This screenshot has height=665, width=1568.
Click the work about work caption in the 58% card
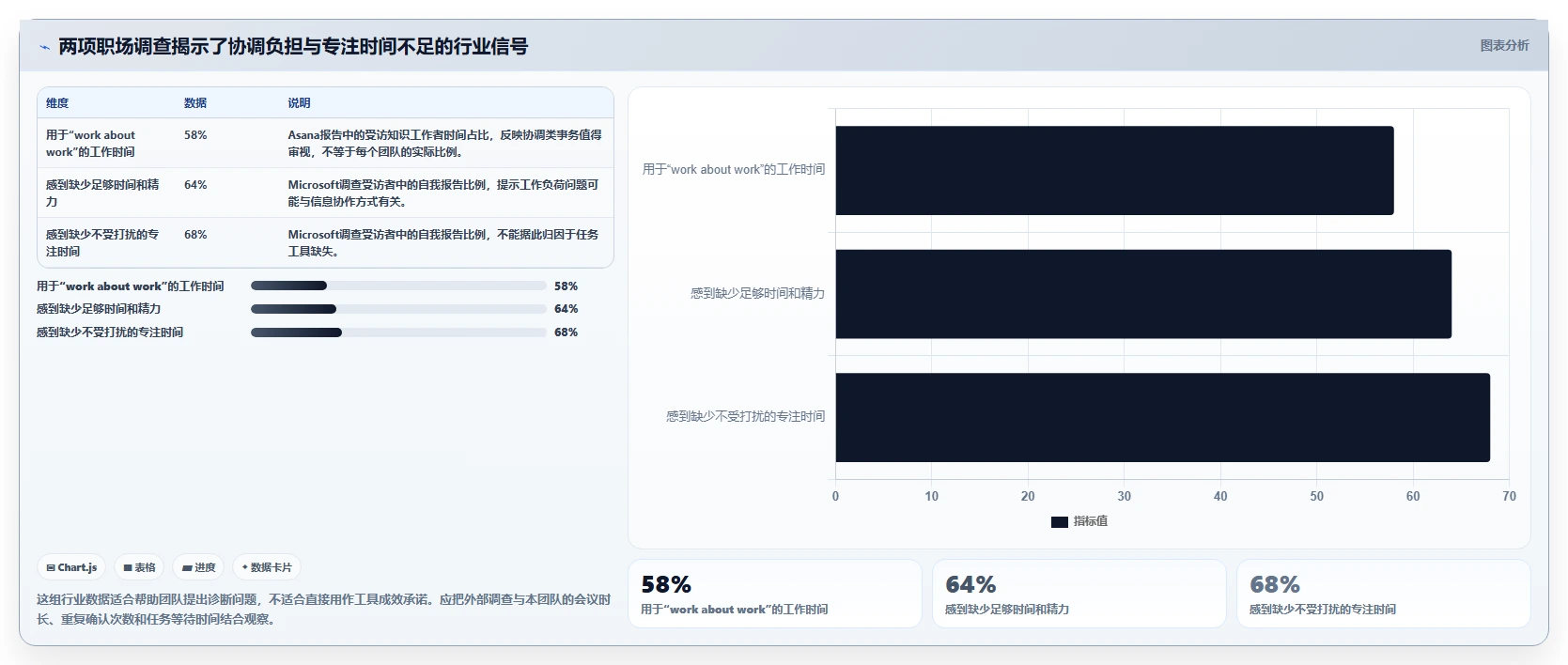tap(735, 610)
